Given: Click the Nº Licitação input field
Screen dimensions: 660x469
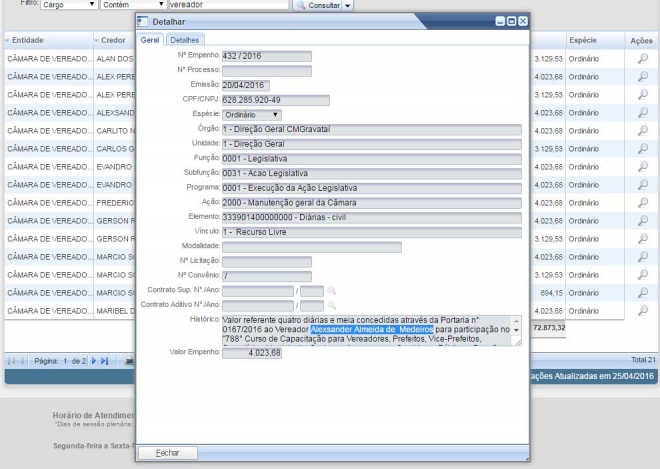Looking at the screenshot, I should coord(266,262).
